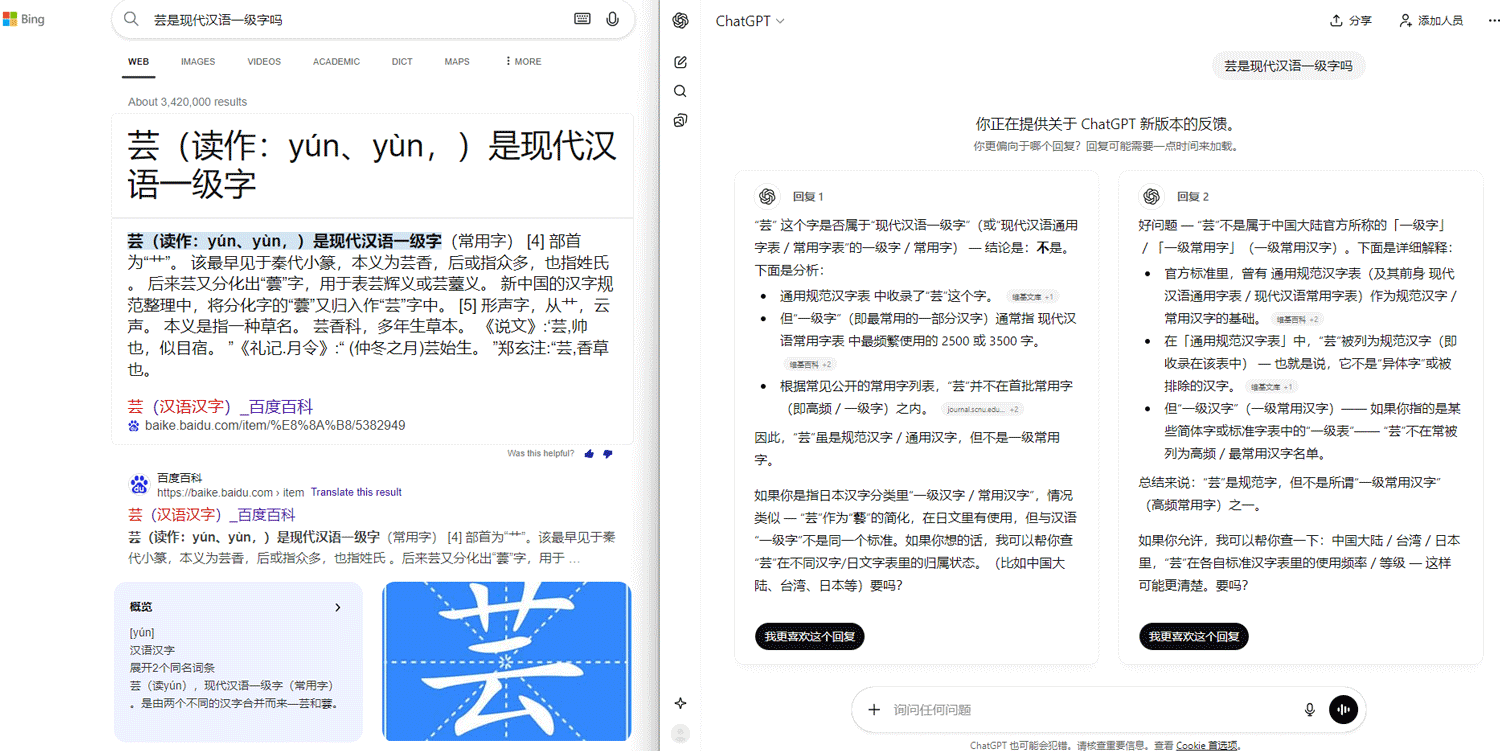The width and height of the screenshot is (1500, 751).
Task: Click Translate this result link
Action: click(356, 492)
